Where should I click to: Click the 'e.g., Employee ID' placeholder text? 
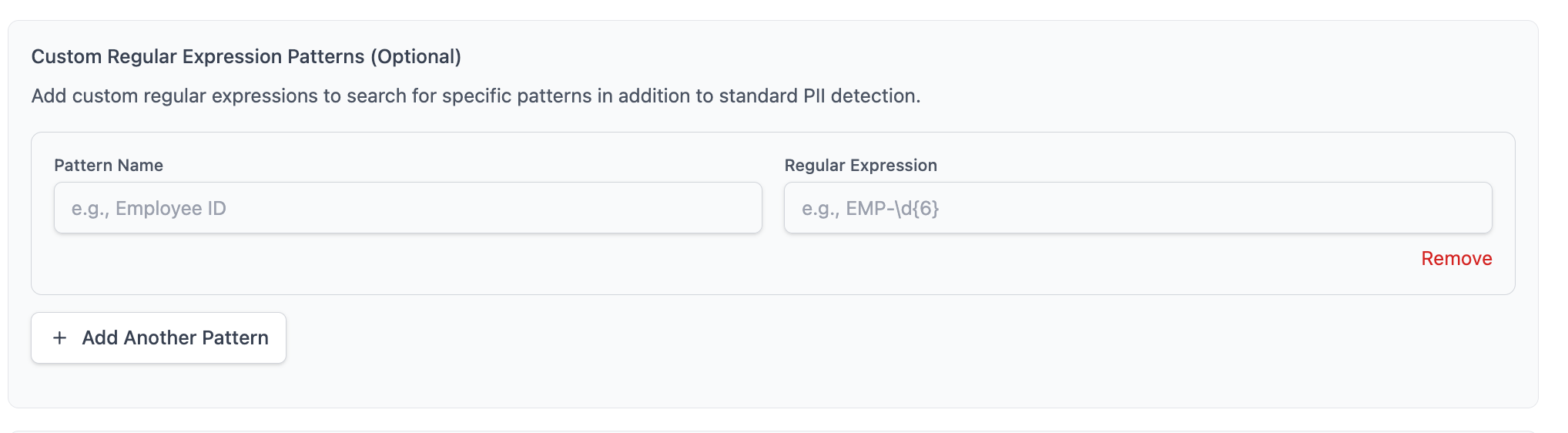tap(149, 209)
